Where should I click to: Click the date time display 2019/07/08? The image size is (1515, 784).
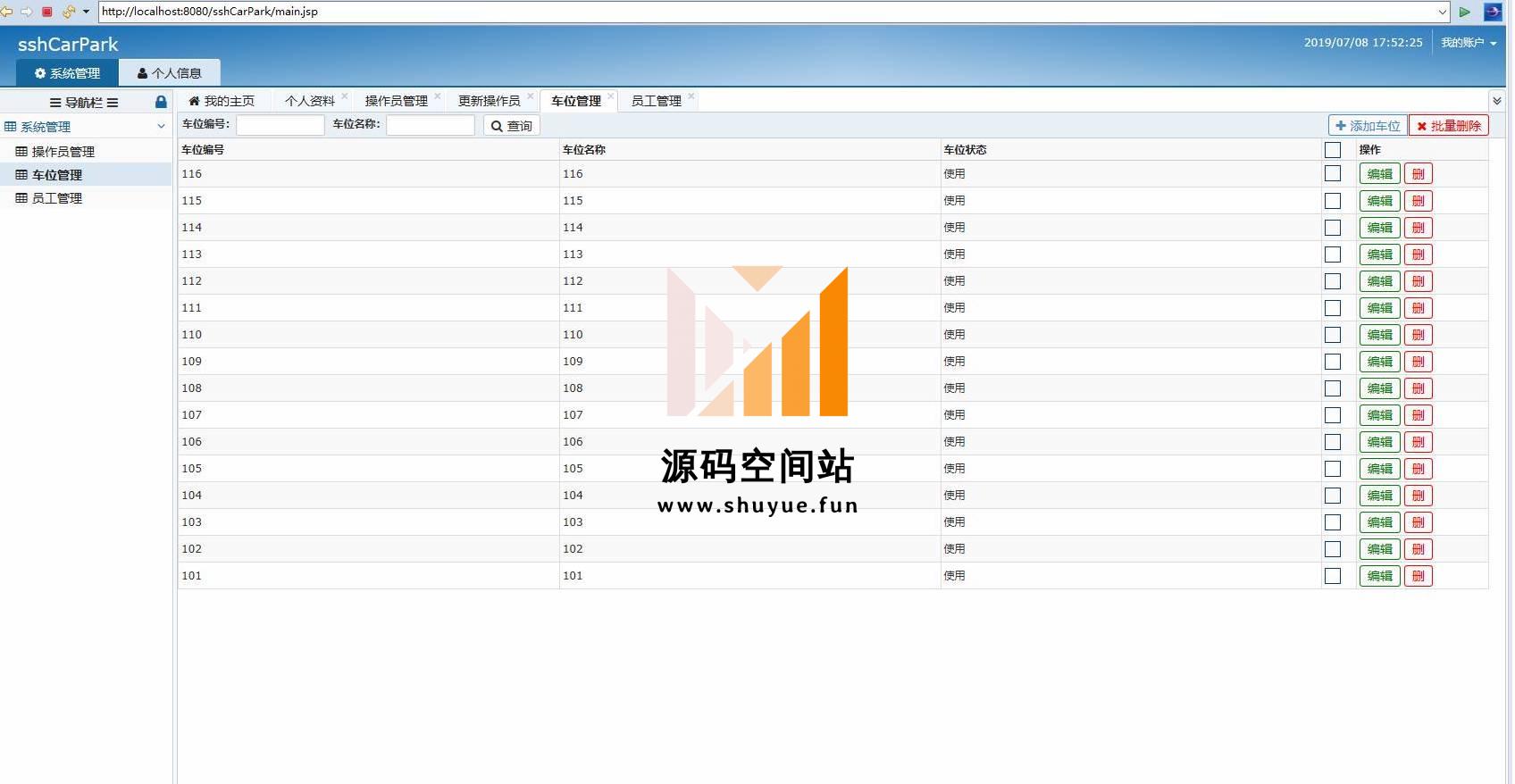(1363, 43)
